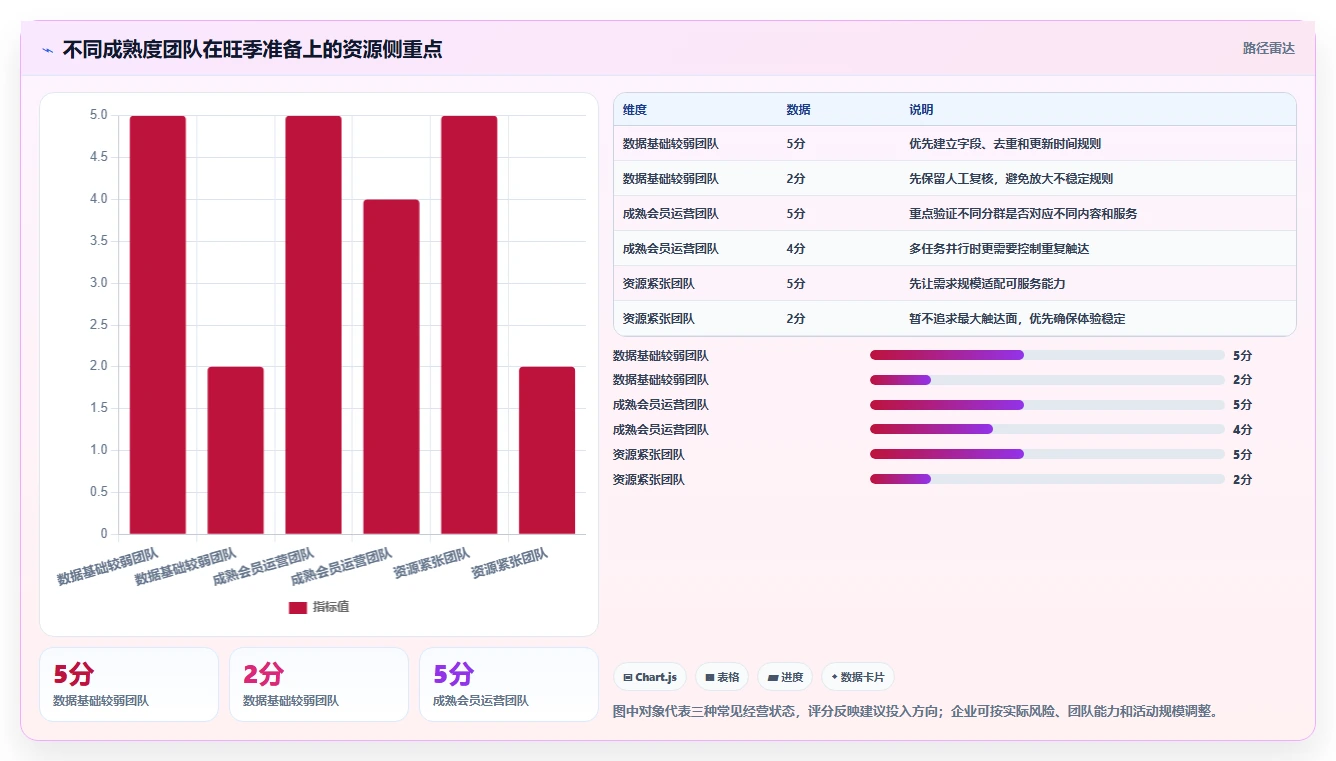Click the 数据卡片 chip
This screenshot has height=761, width=1336.
click(x=858, y=677)
